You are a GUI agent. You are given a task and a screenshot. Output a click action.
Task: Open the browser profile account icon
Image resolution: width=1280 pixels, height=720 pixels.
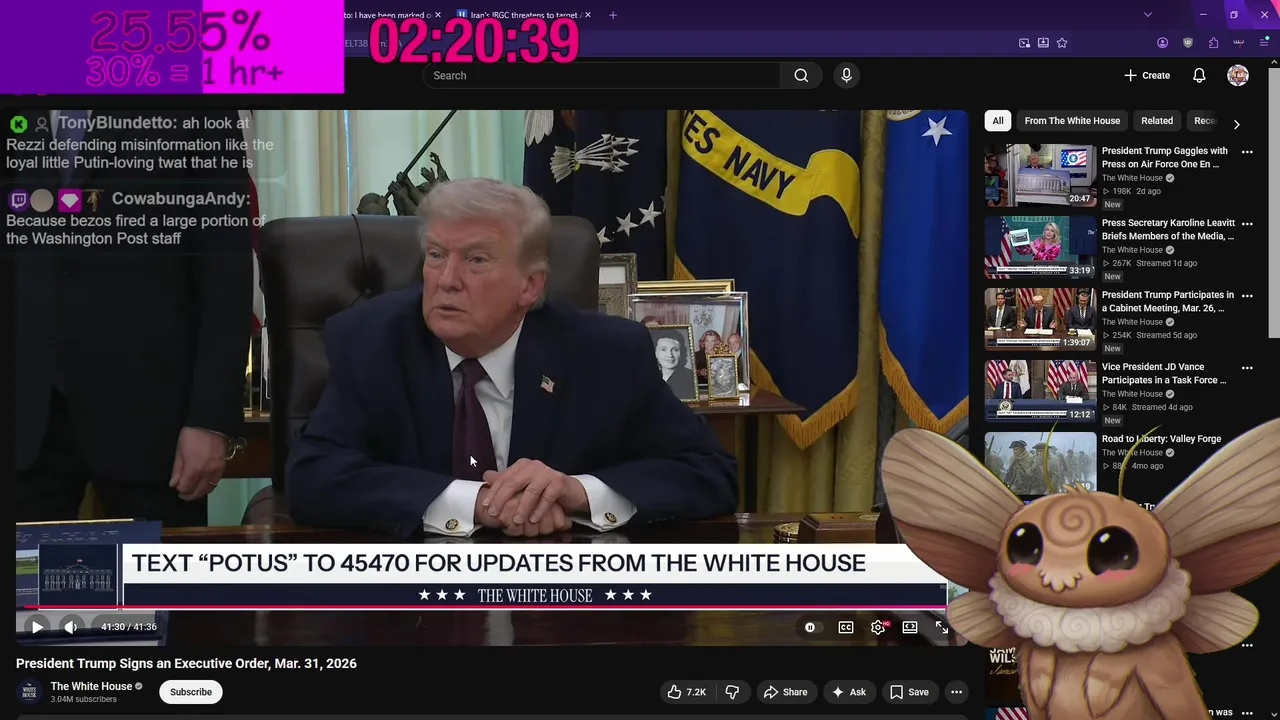(x=1162, y=43)
